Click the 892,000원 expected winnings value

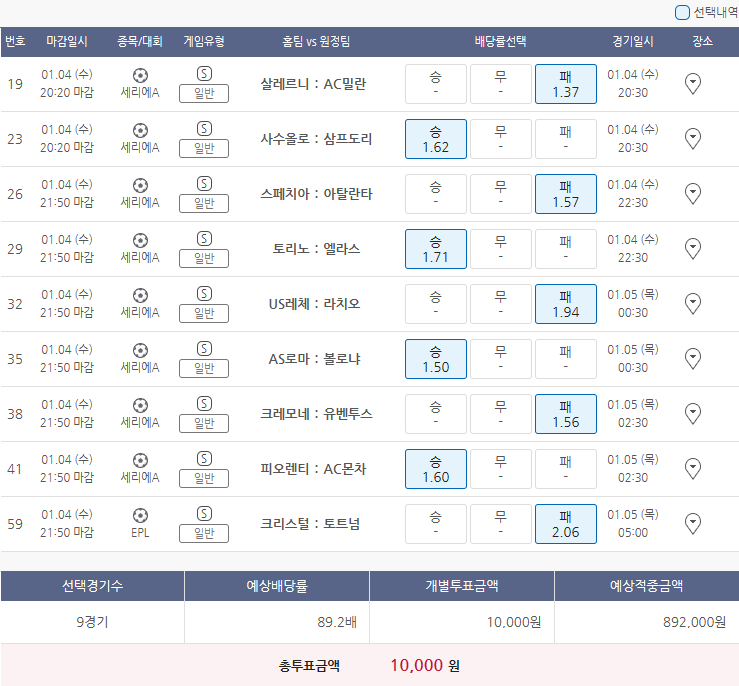click(x=694, y=622)
